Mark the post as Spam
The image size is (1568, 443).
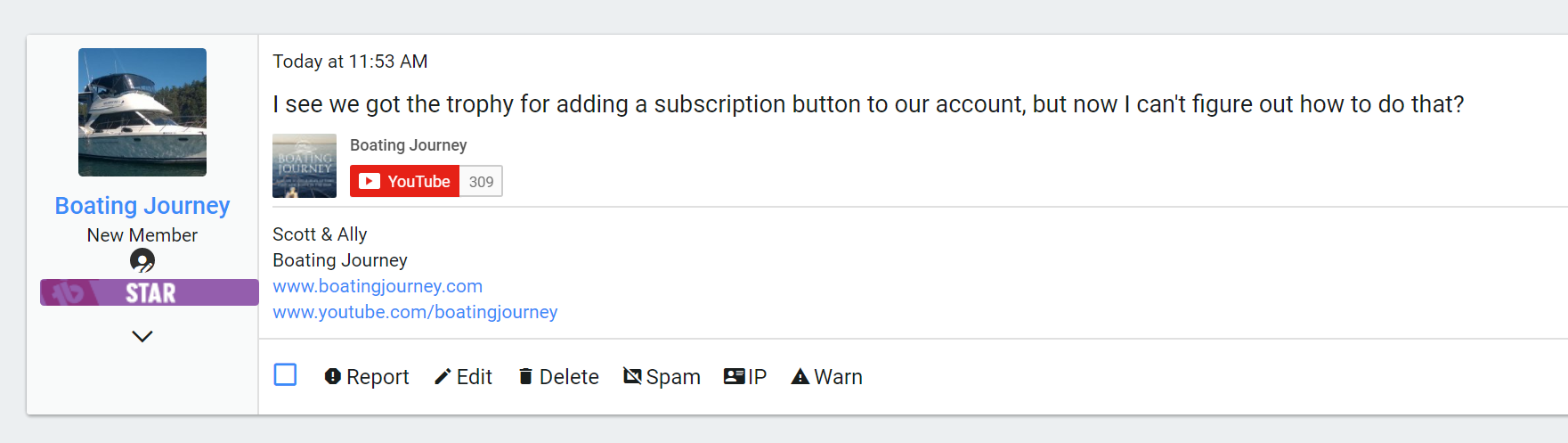(x=662, y=377)
